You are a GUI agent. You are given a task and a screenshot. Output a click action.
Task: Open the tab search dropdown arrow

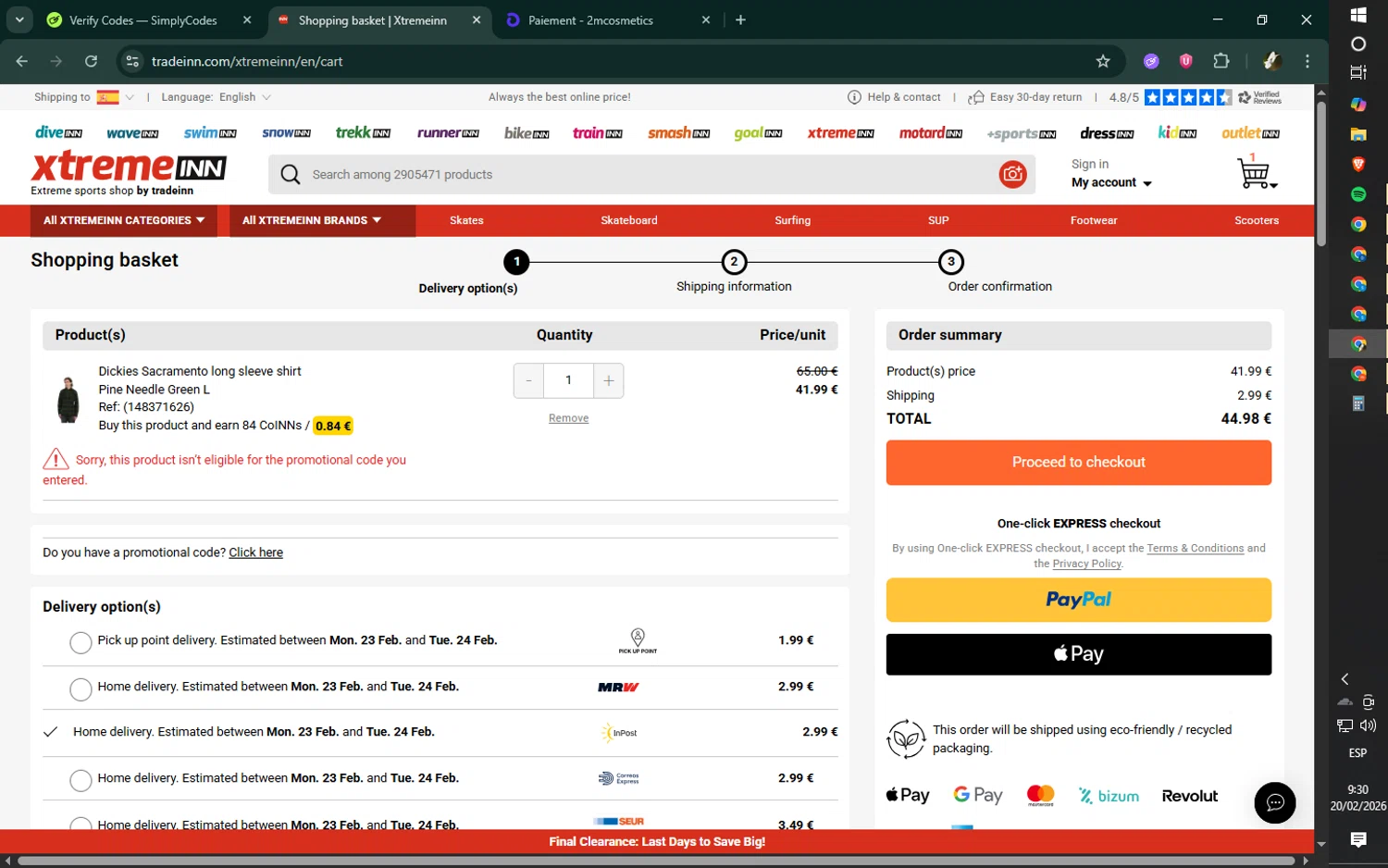point(19,19)
